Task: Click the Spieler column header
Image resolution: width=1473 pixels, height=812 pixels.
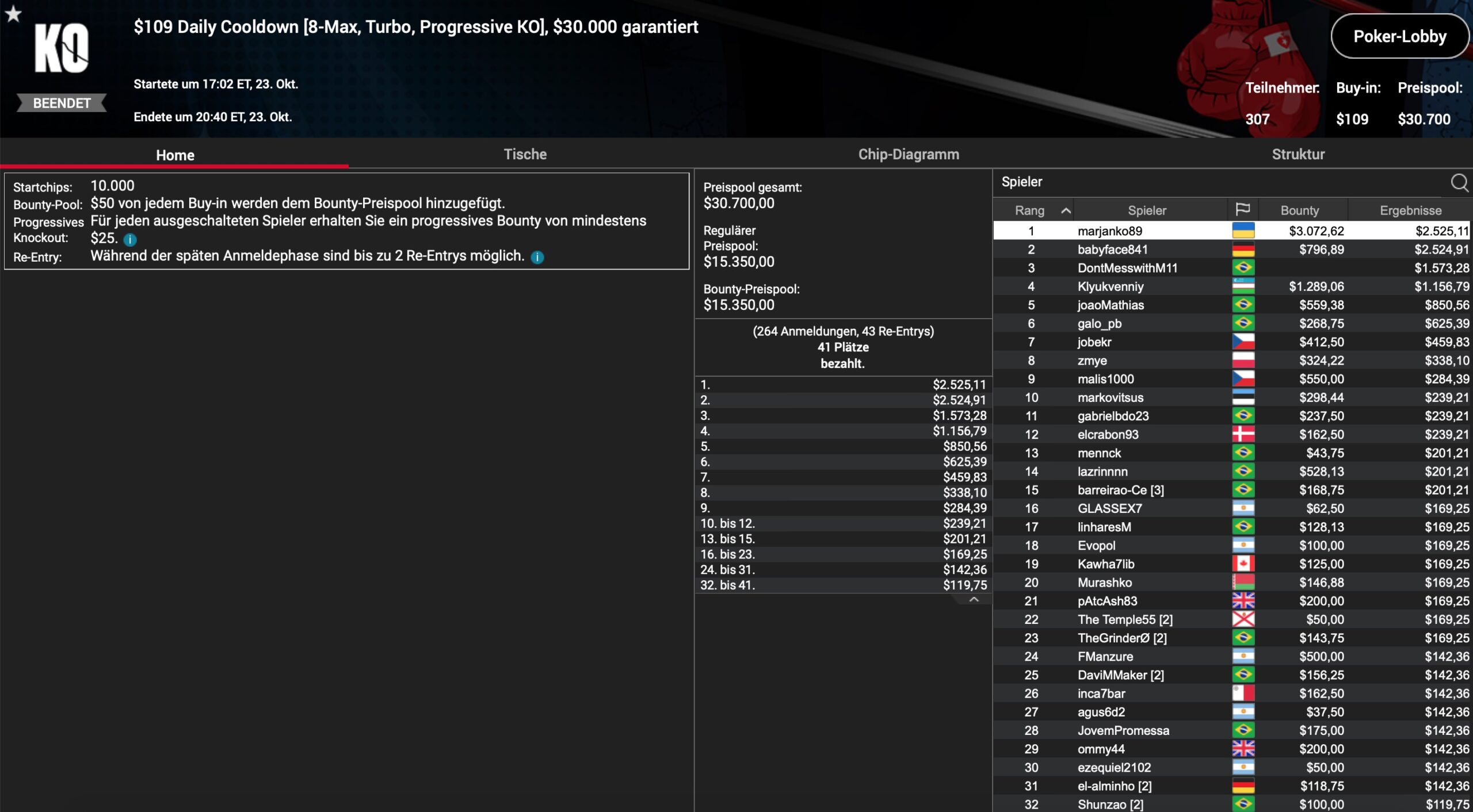Action: (1147, 210)
